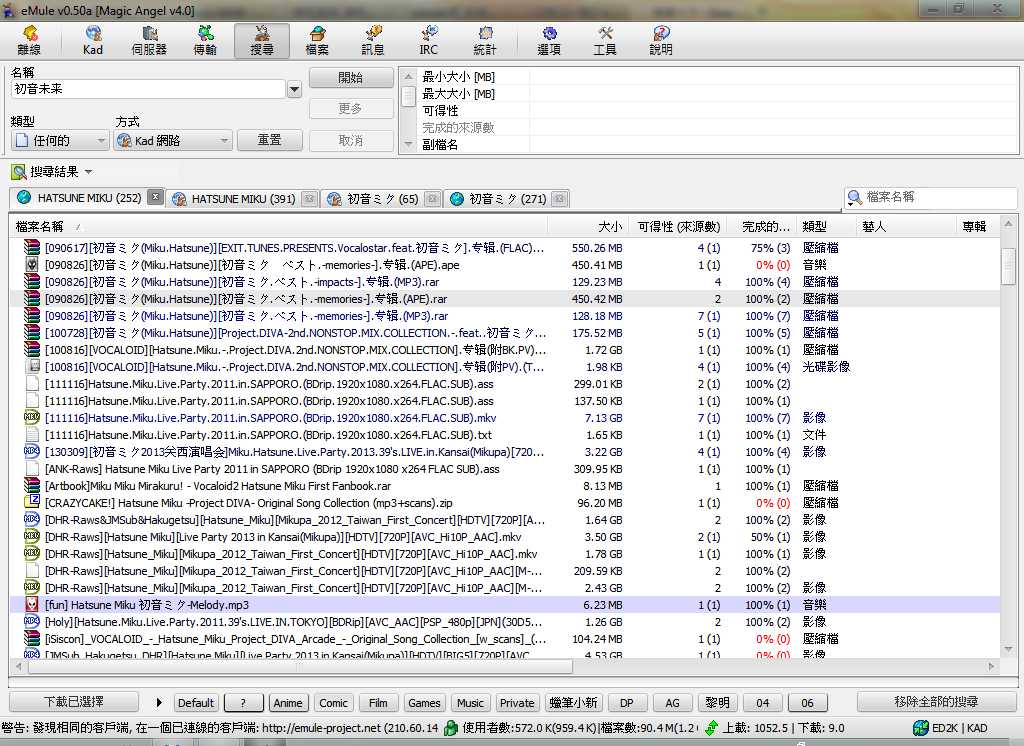This screenshot has width=1024, height=746.
Task: Open the 說明 help toolbar icon
Action: point(661,41)
